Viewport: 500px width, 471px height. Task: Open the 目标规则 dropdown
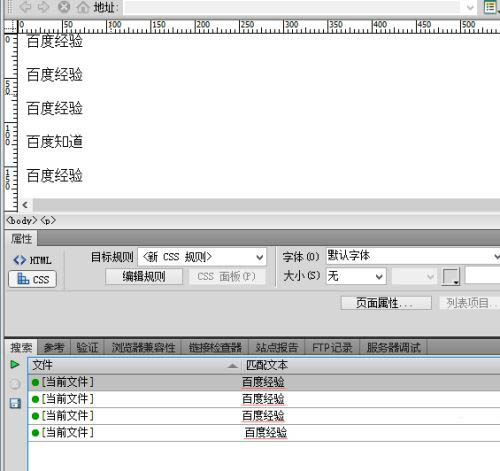pyautogui.click(x=202, y=257)
